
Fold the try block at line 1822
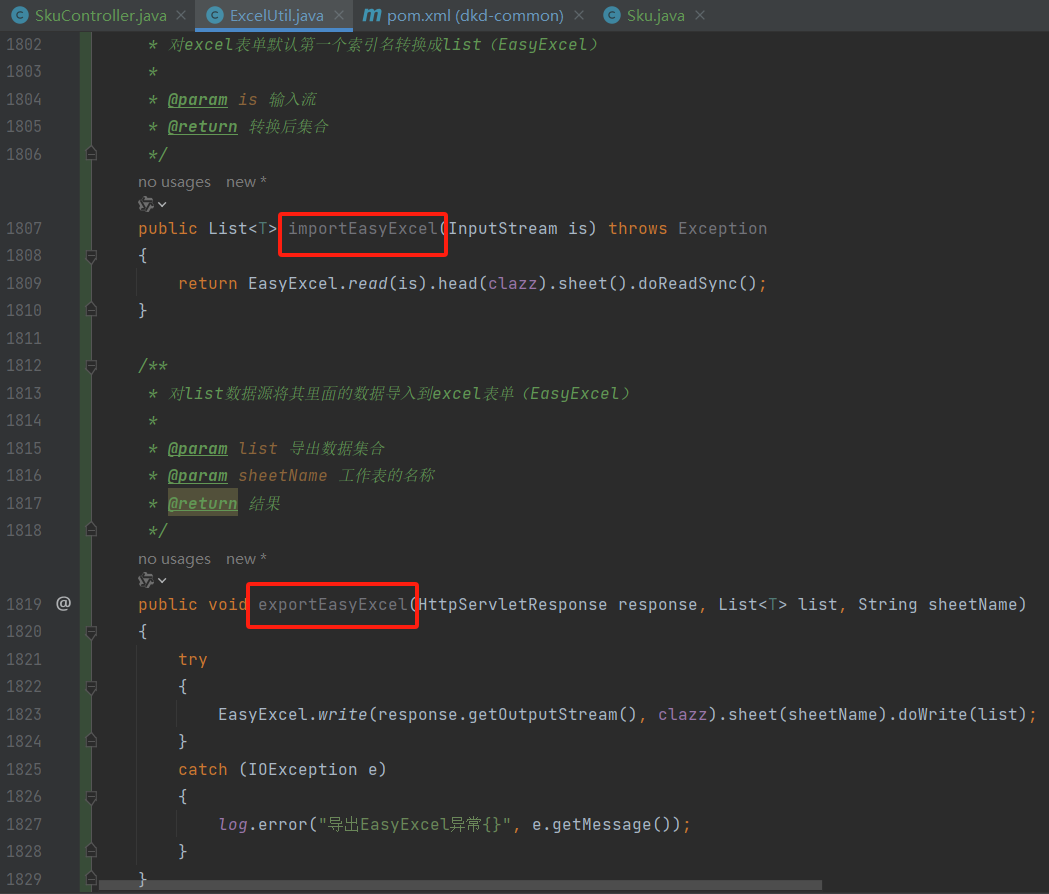click(92, 687)
